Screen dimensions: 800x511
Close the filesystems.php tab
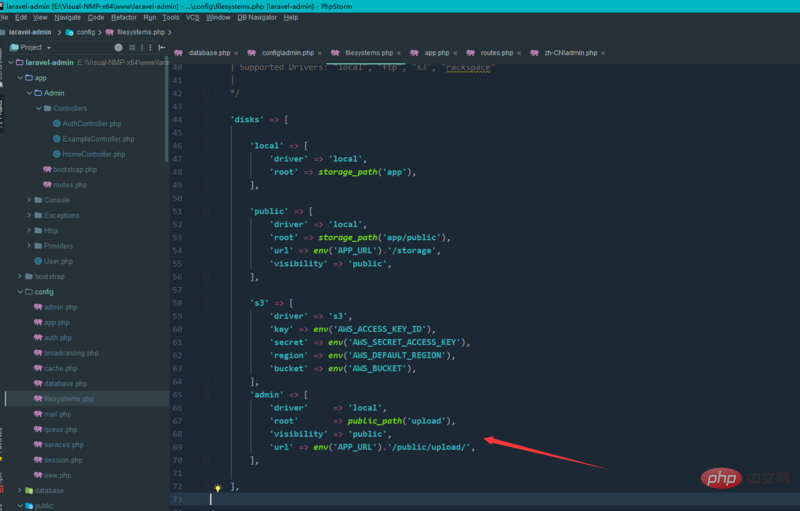pyautogui.click(x=399, y=54)
